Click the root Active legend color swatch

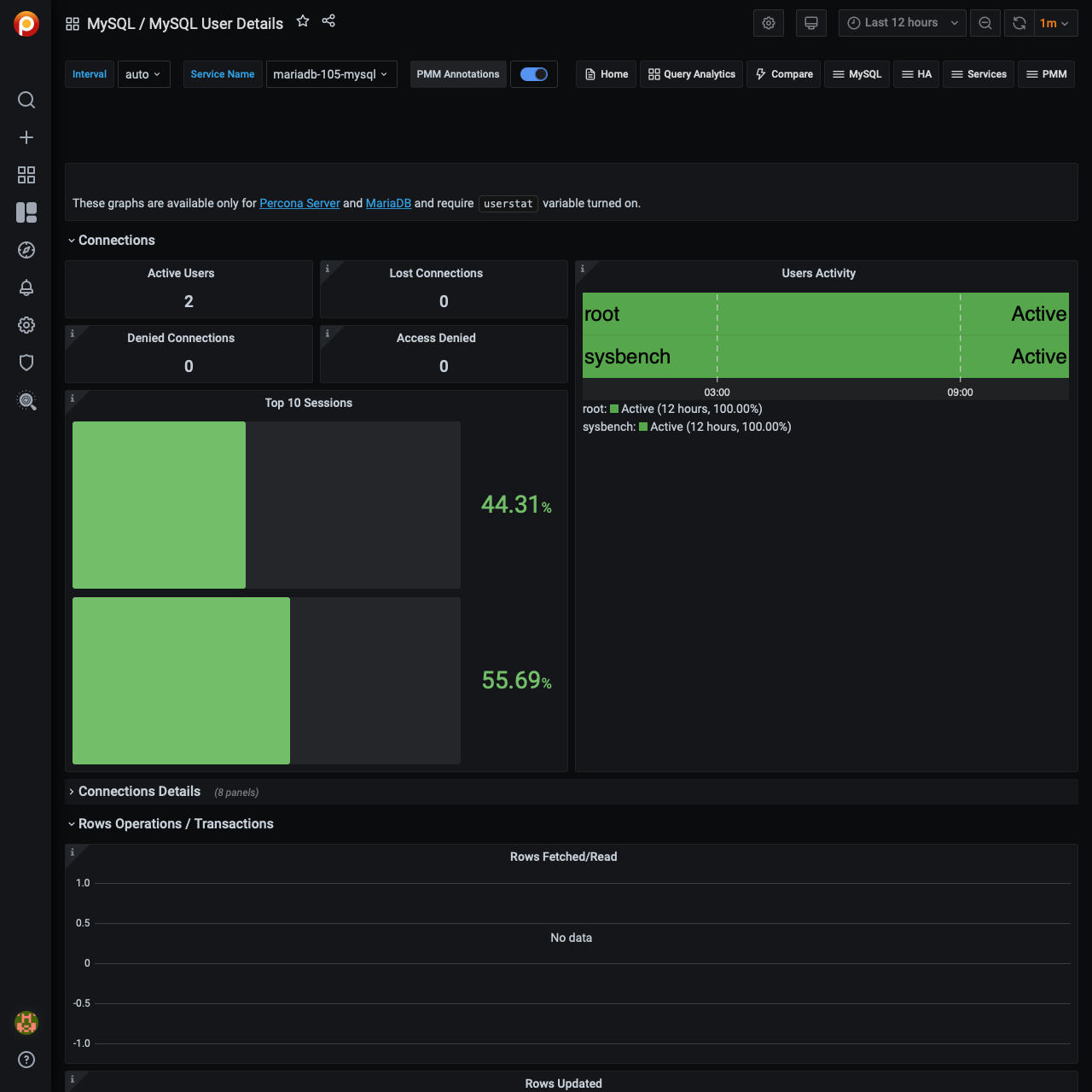click(614, 409)
